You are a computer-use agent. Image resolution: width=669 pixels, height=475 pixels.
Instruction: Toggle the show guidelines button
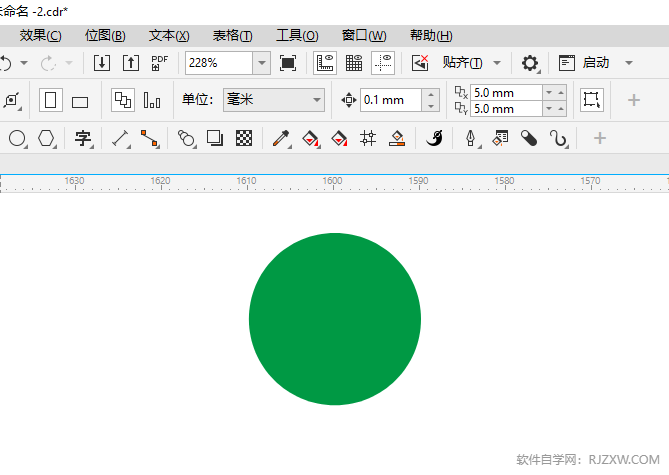[383, 63]
